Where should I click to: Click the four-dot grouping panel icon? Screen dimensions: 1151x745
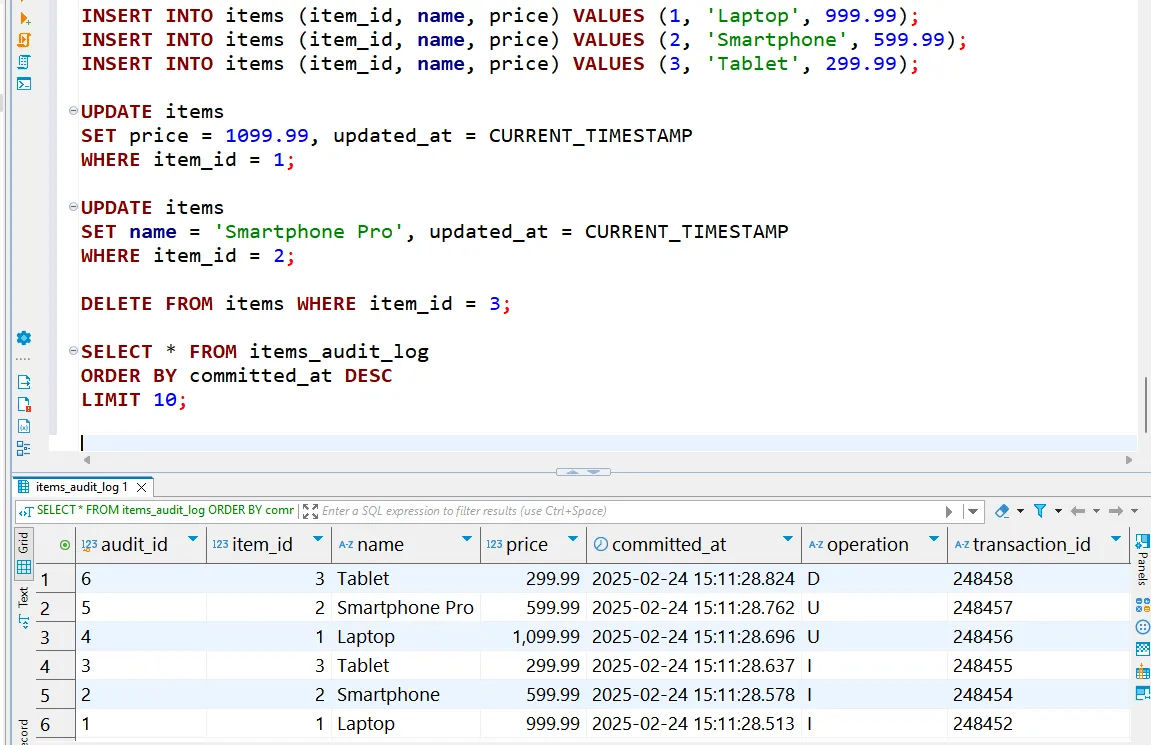pyautogui.click(x=1142, y=606)
